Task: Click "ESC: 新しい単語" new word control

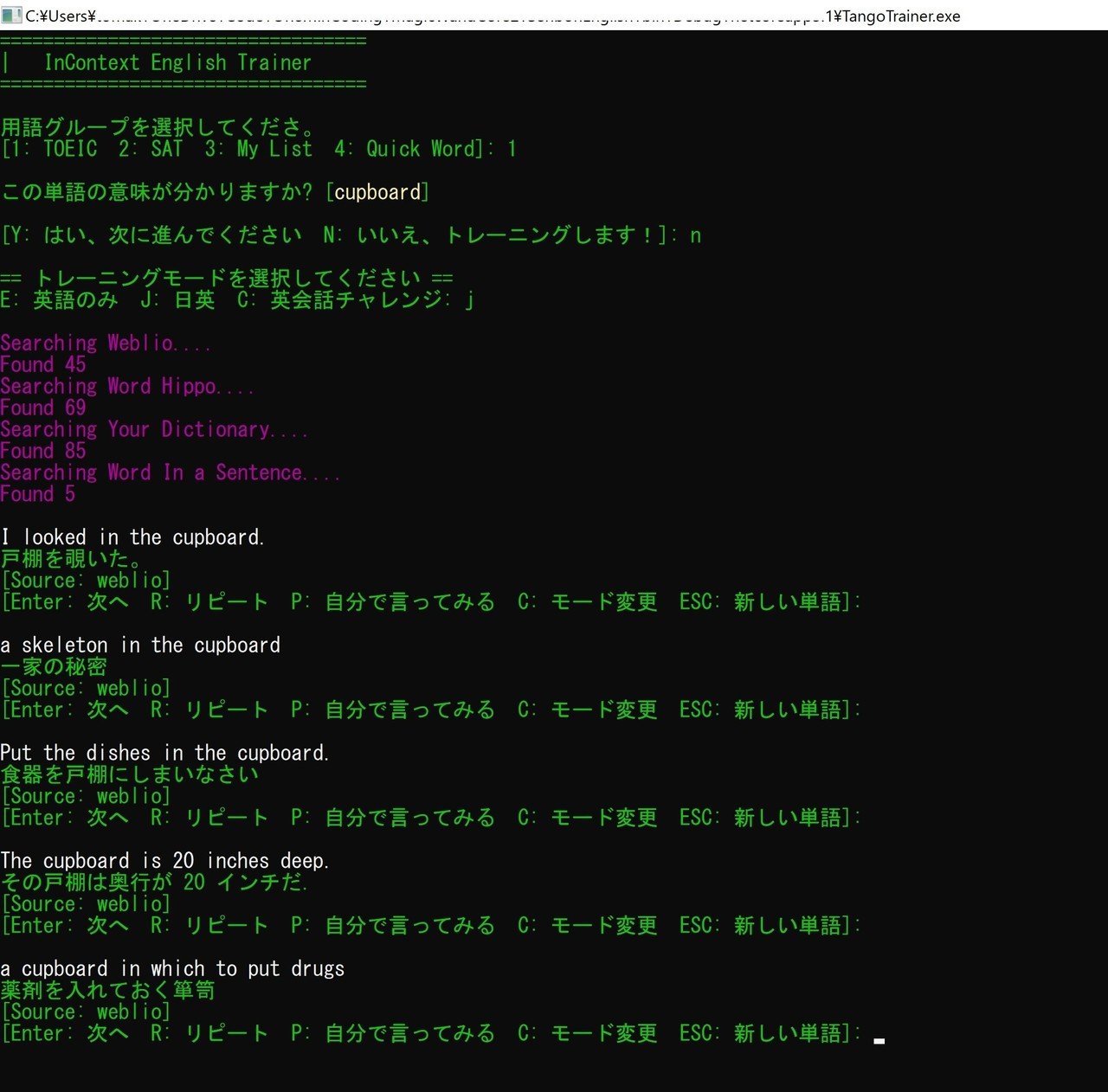Action: coord(762,601)
